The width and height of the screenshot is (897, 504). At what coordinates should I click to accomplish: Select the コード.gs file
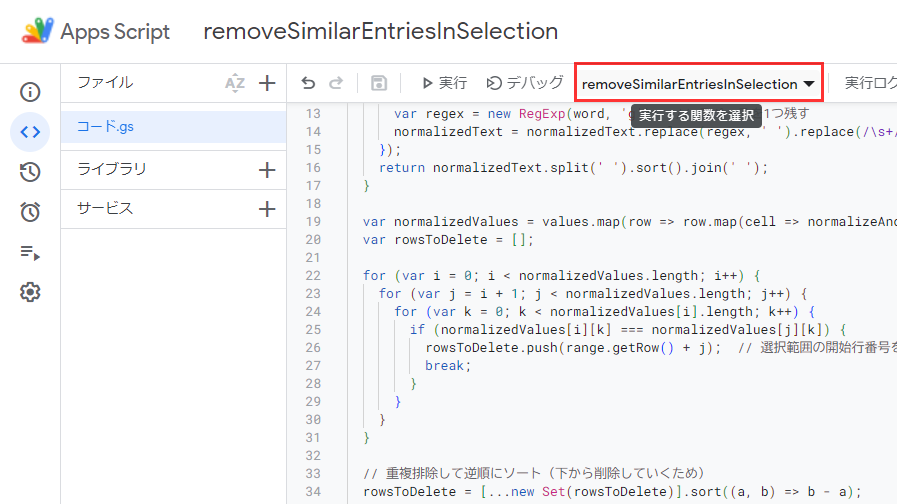pyautogui.click(x=105, y=126)
